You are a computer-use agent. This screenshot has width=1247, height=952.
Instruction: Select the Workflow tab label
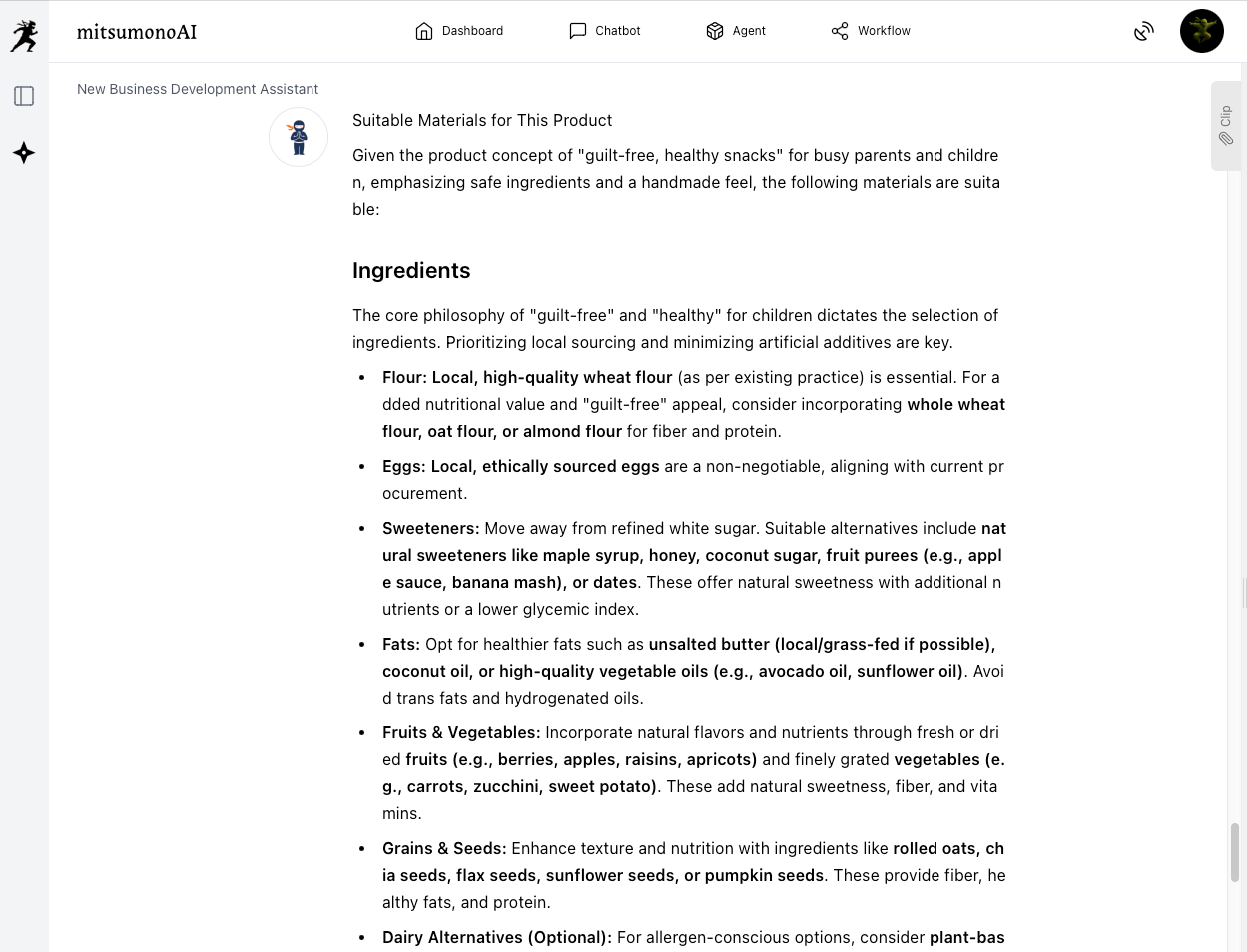tap(884, 31)
